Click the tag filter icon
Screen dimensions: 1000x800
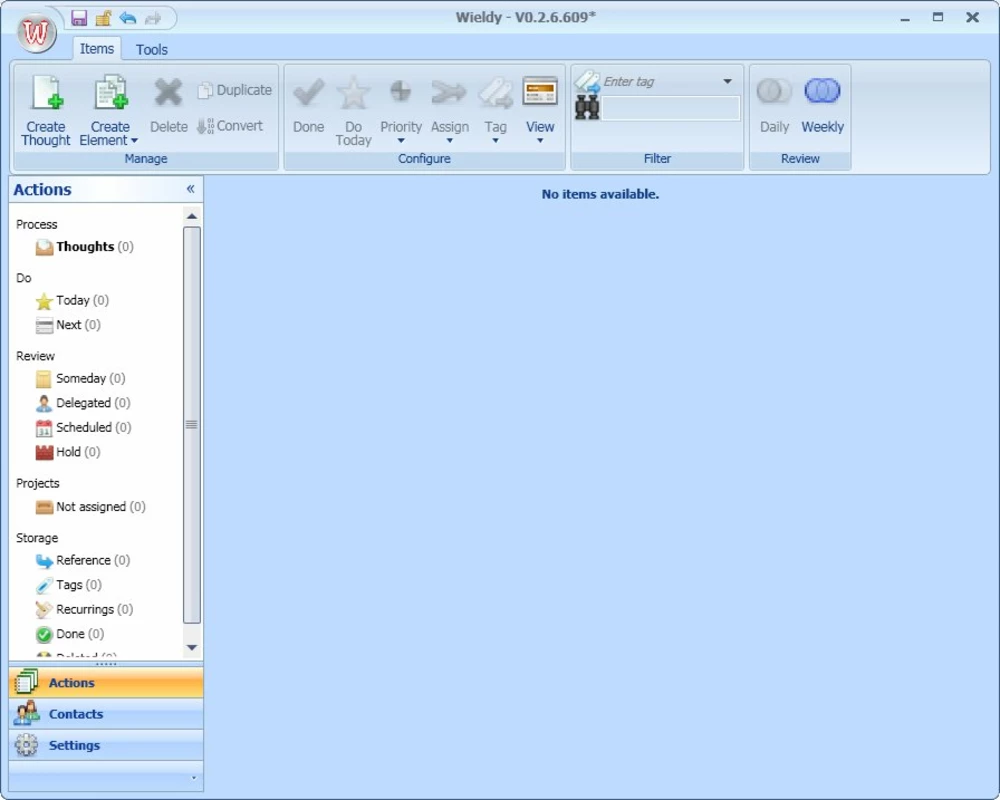(x=587, y=81)
